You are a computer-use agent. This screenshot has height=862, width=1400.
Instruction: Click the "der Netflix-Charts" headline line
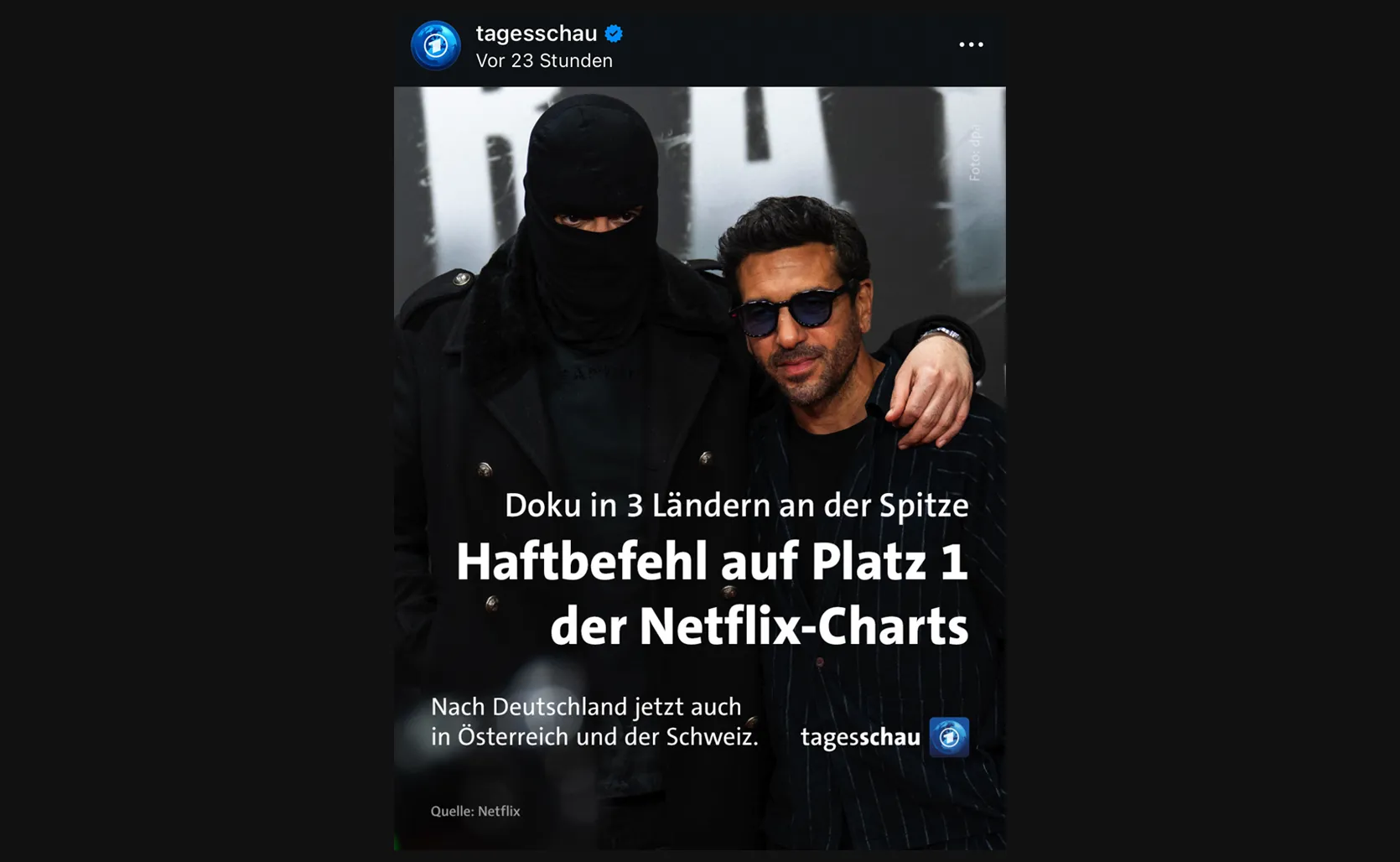click(760, 626)
